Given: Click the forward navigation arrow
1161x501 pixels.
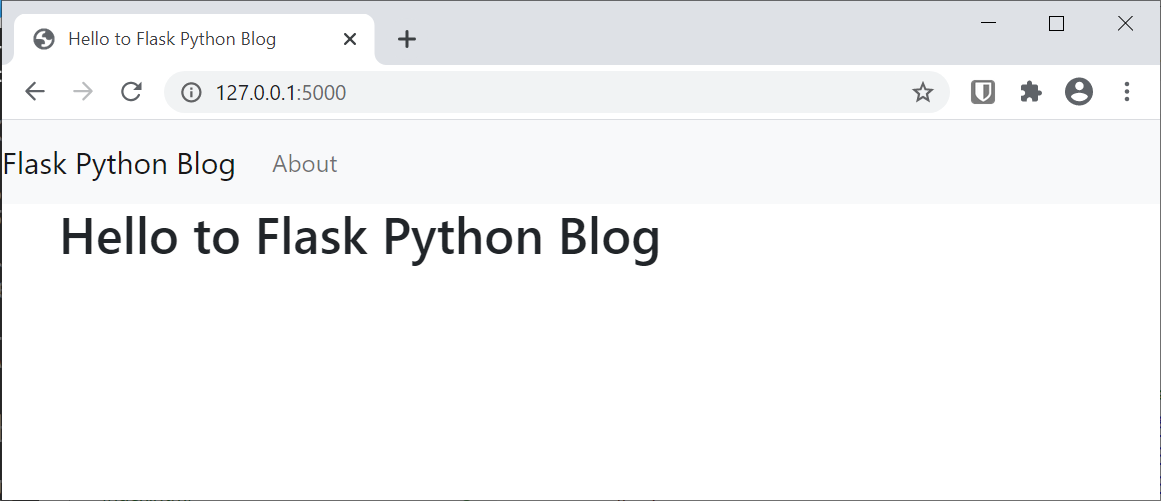Looking at the screenshot, I should (83, 92).
